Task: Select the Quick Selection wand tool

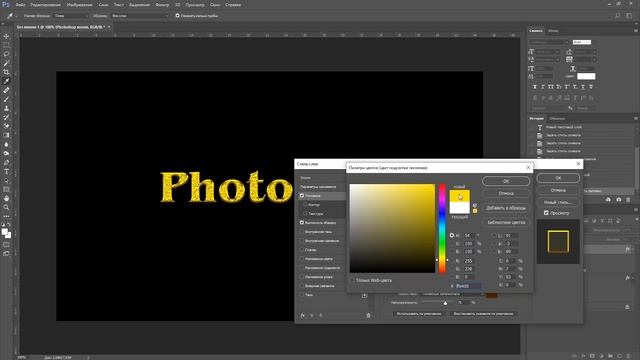Action: tap(6, 63)
